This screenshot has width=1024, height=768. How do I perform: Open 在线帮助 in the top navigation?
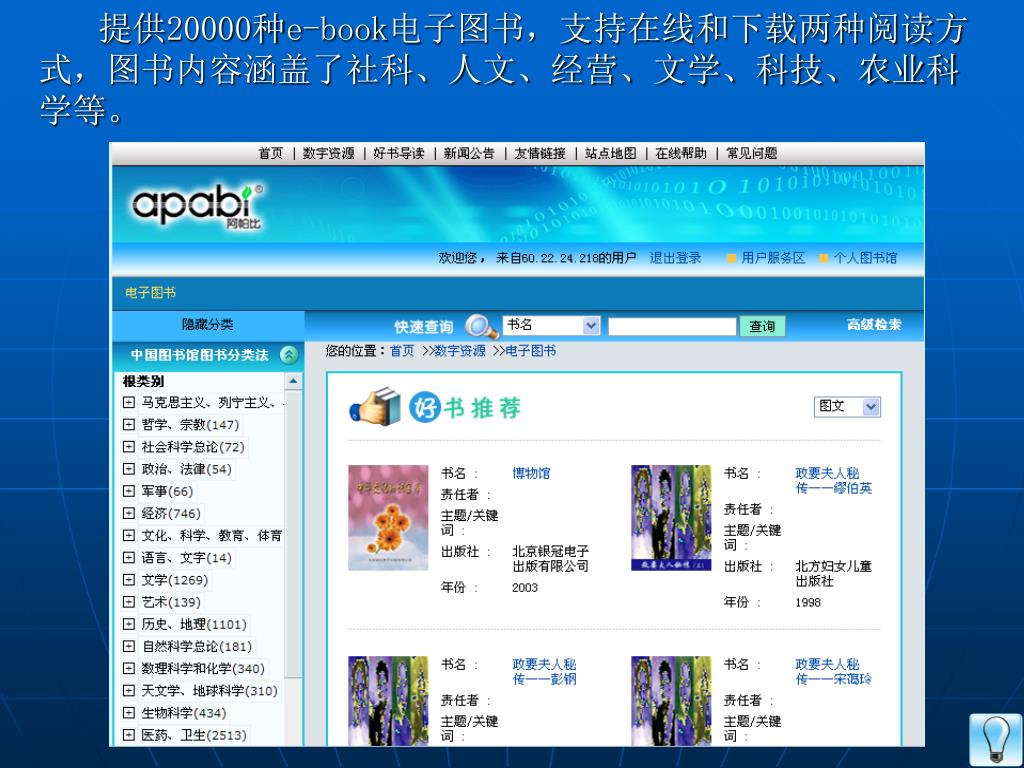[x=680, y=153]
